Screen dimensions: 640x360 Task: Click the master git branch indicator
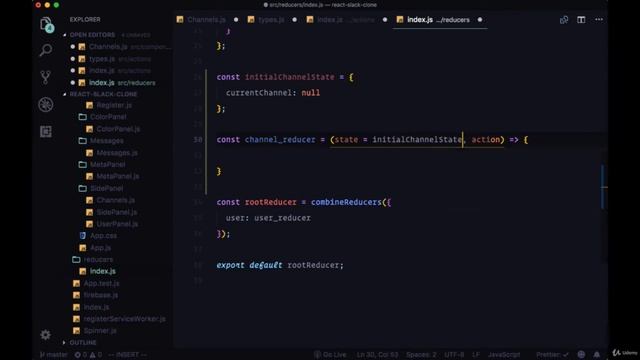point(54,354)
